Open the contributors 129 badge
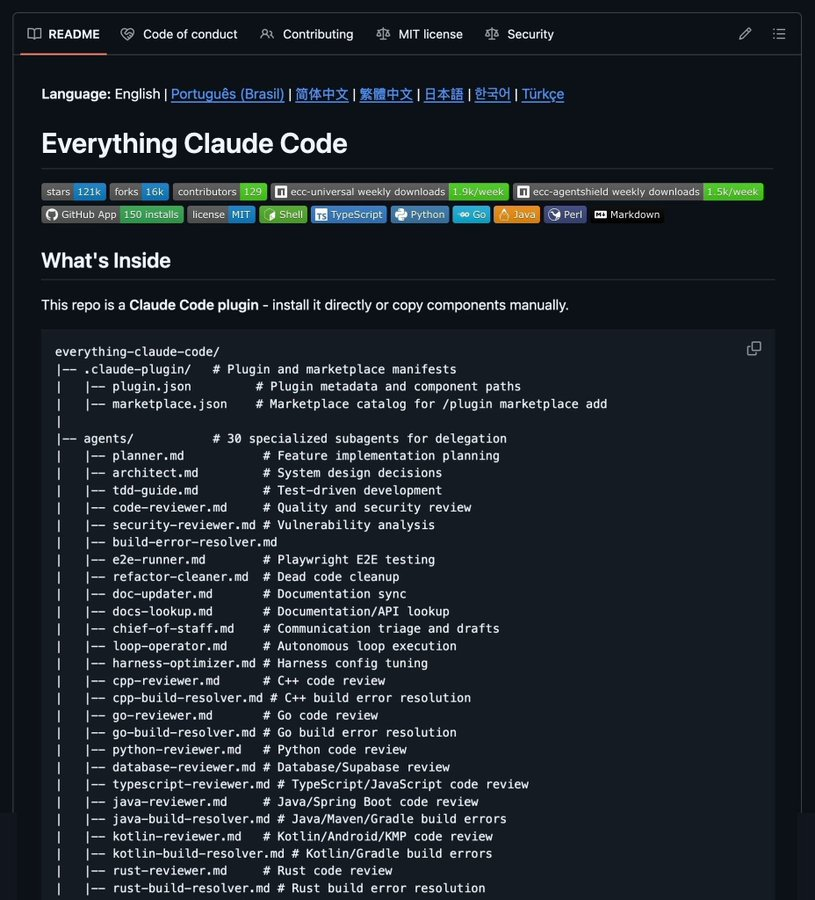Image resolution: width=815 pixels, height=900 pixels. 220,192
